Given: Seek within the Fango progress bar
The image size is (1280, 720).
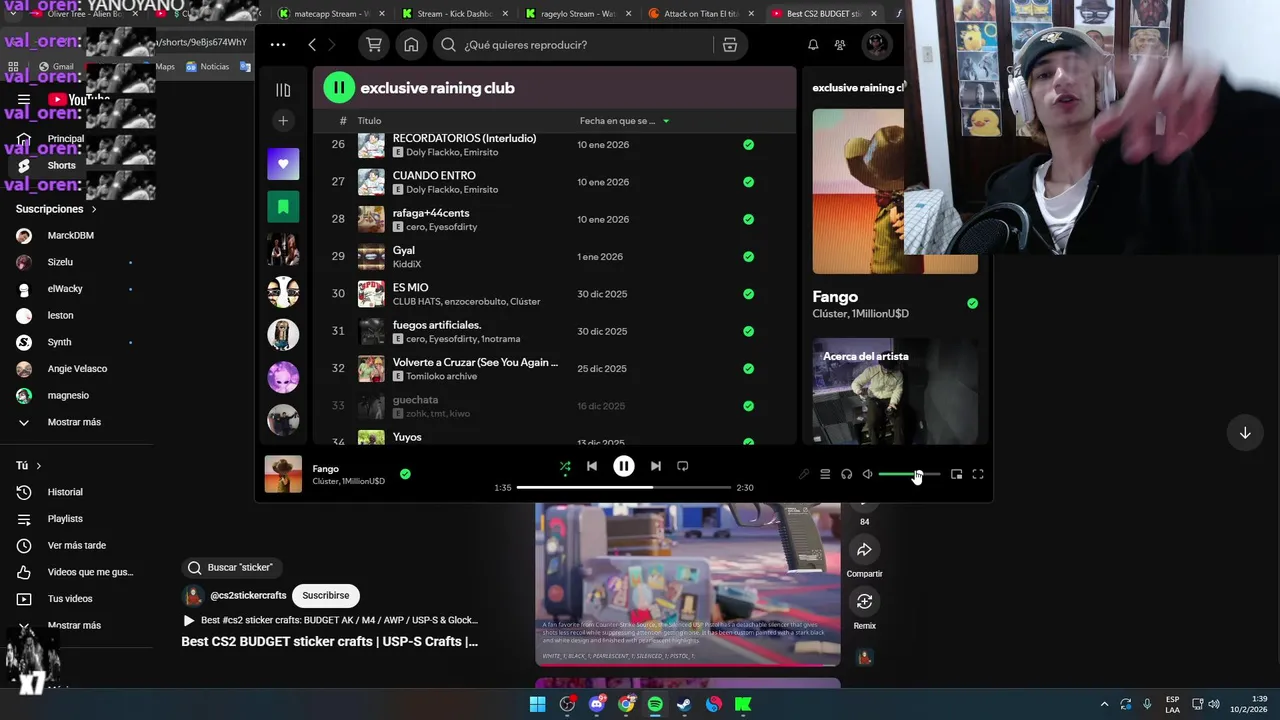Looking at the screenshot, I should pos(624,488).
